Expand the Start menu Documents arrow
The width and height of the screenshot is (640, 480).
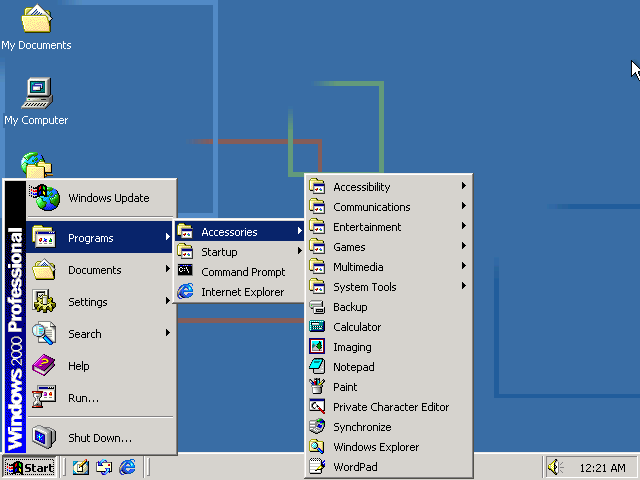point(167,269)
